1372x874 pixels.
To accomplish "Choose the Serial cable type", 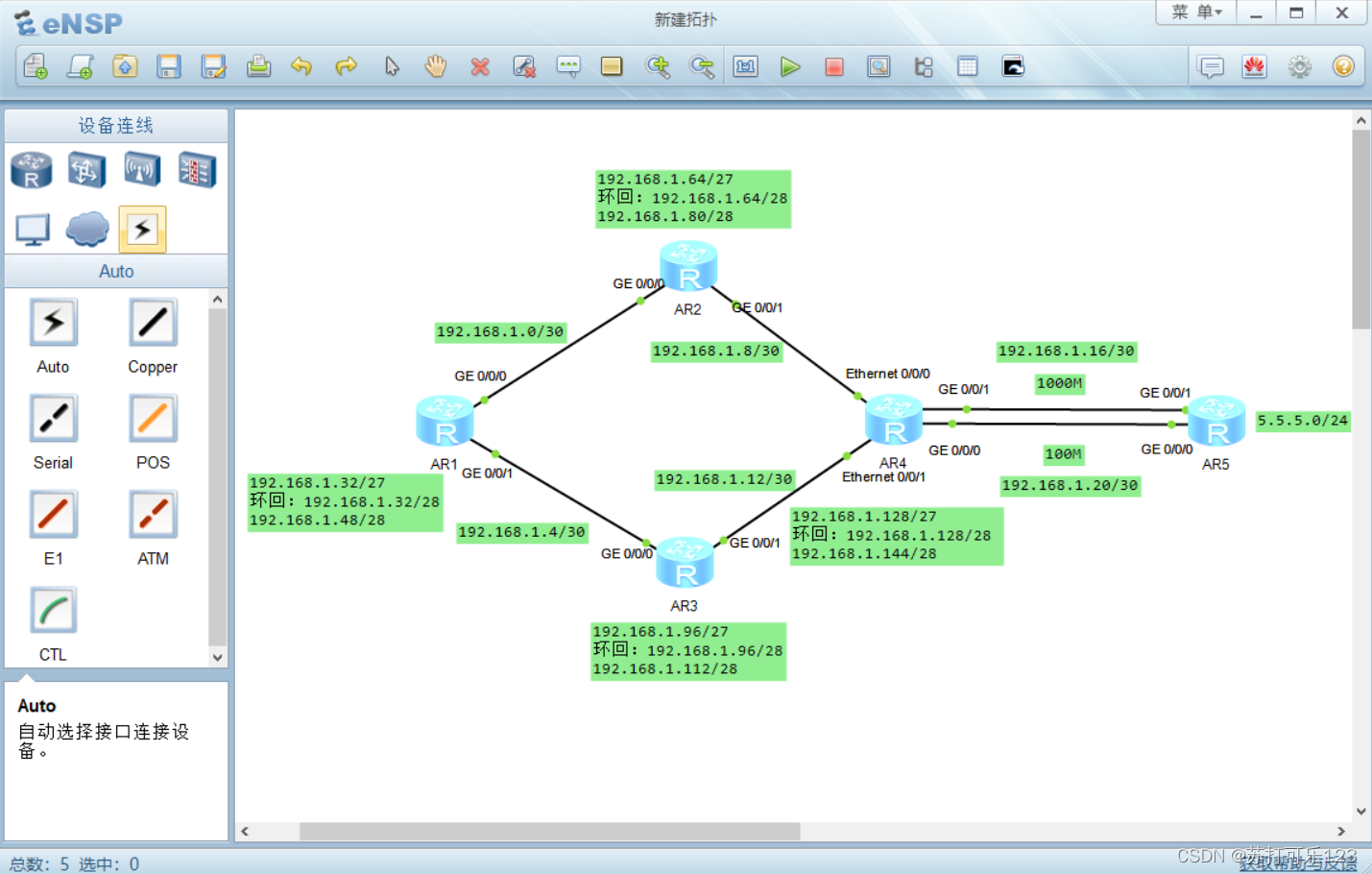I will pos(53,420).
